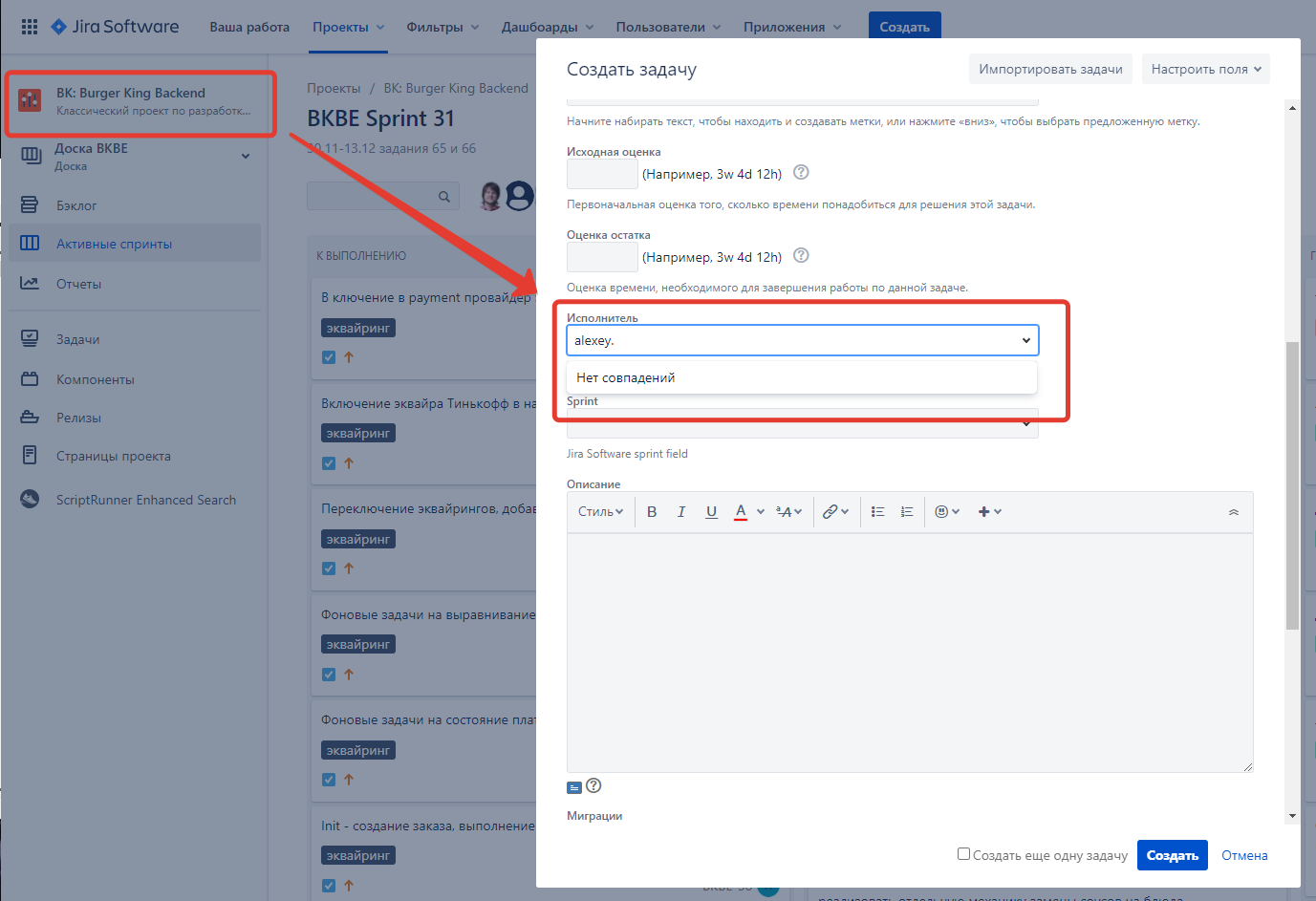Insert a bullet list in description

(877, 512)
